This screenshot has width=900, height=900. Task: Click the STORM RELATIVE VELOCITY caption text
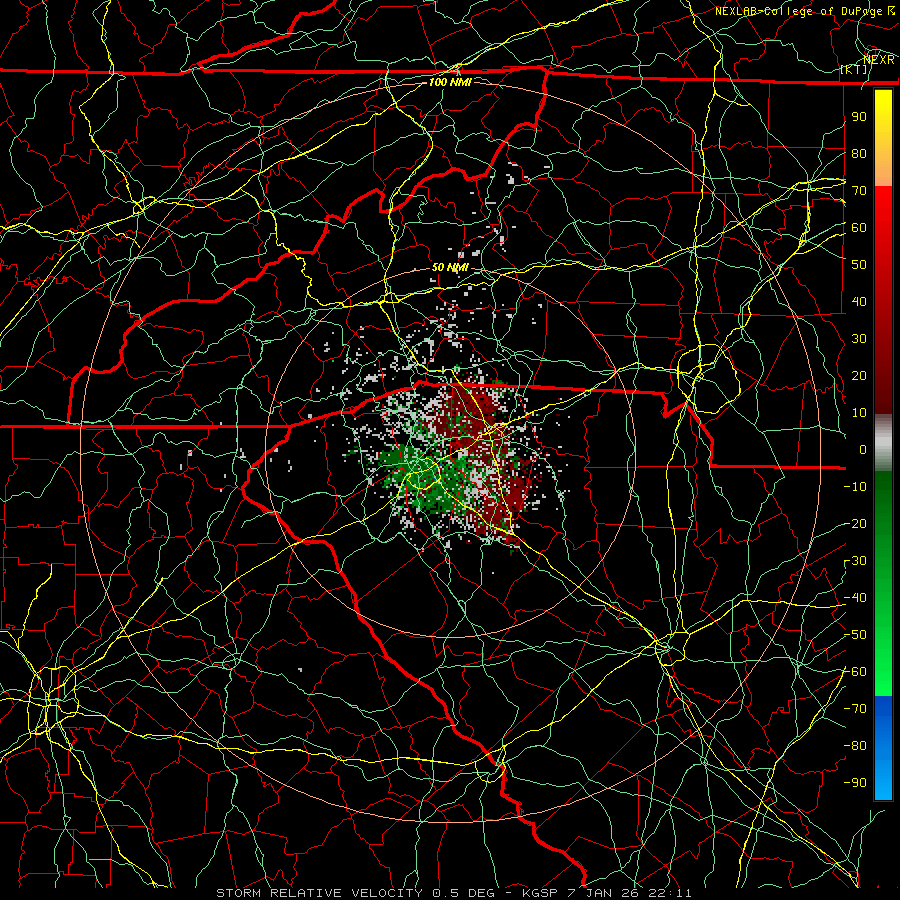click(319, 893)
